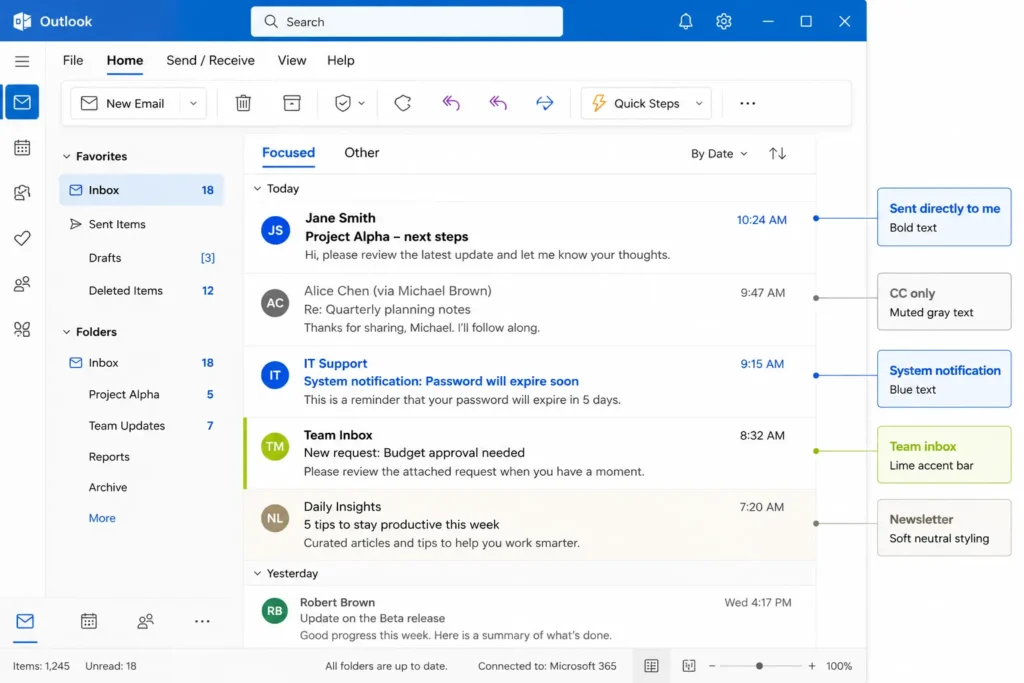Click the Reply All icon

[x=498, y=103]
